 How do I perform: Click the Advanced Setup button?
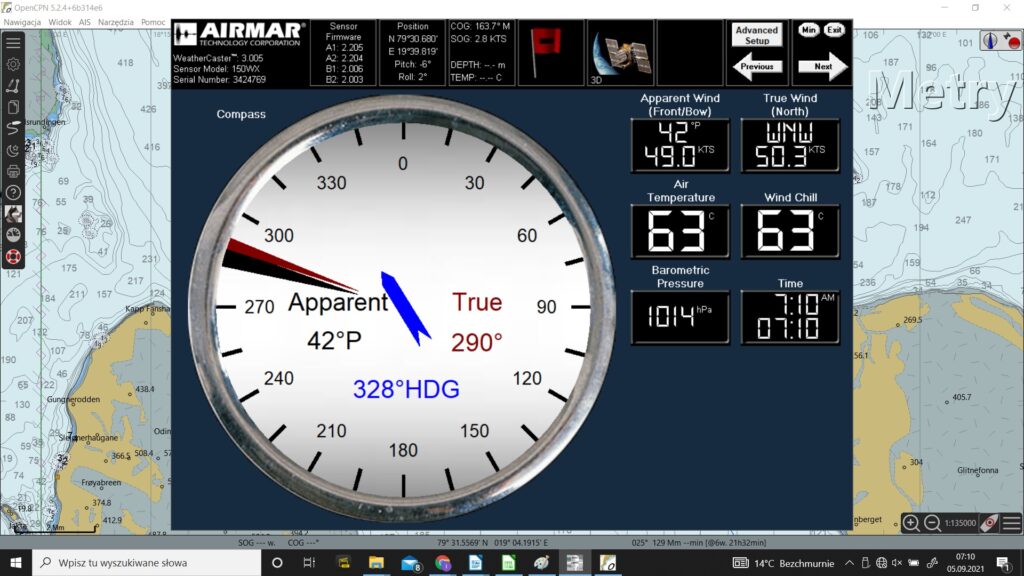[x=756, y=35]
